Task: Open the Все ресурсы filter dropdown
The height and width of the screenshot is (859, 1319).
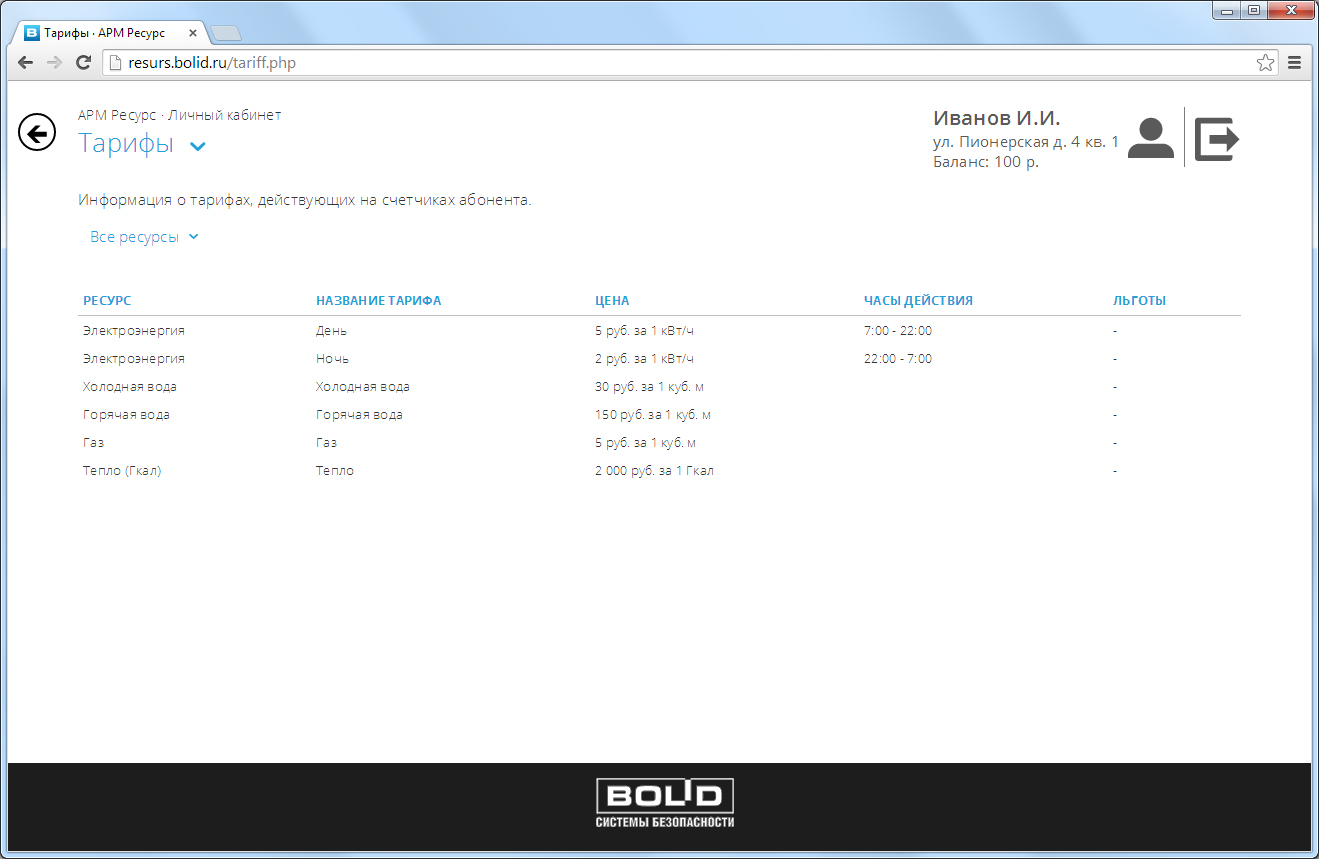Action: pyautogui.click(x=145, y=237)
